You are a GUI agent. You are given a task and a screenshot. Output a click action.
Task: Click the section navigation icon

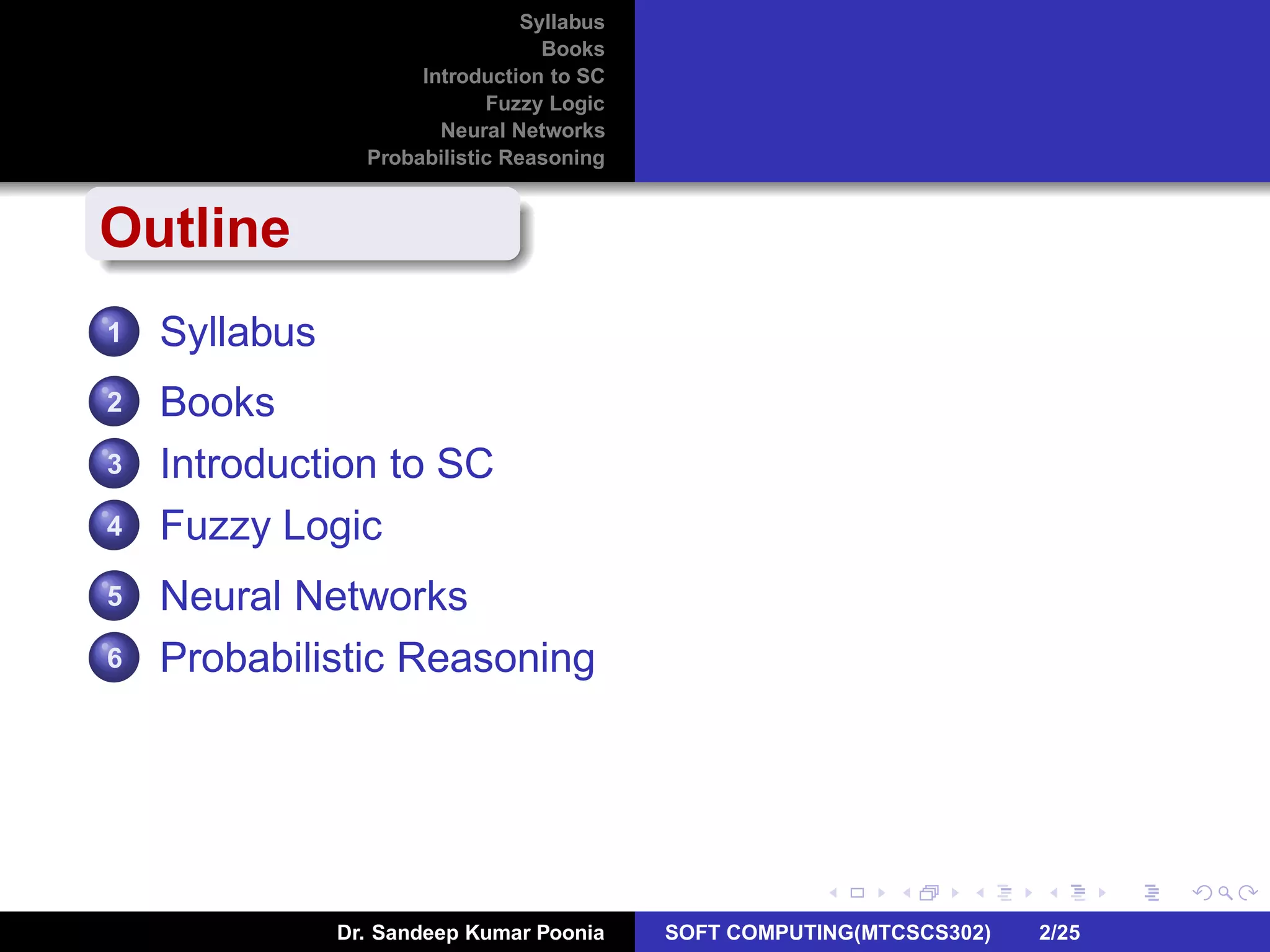(1078, 892)
